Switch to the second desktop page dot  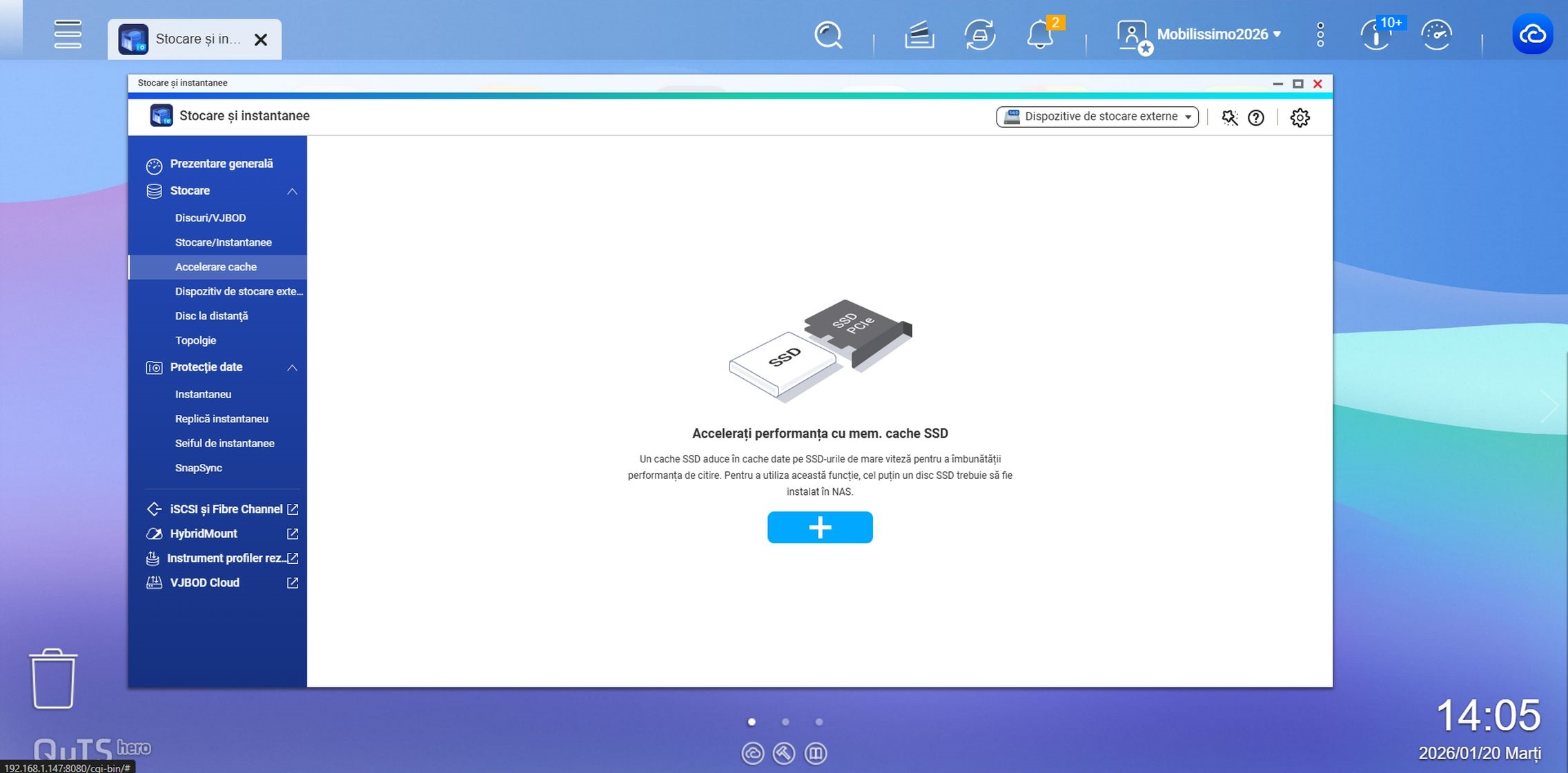(x=785, y=722)
